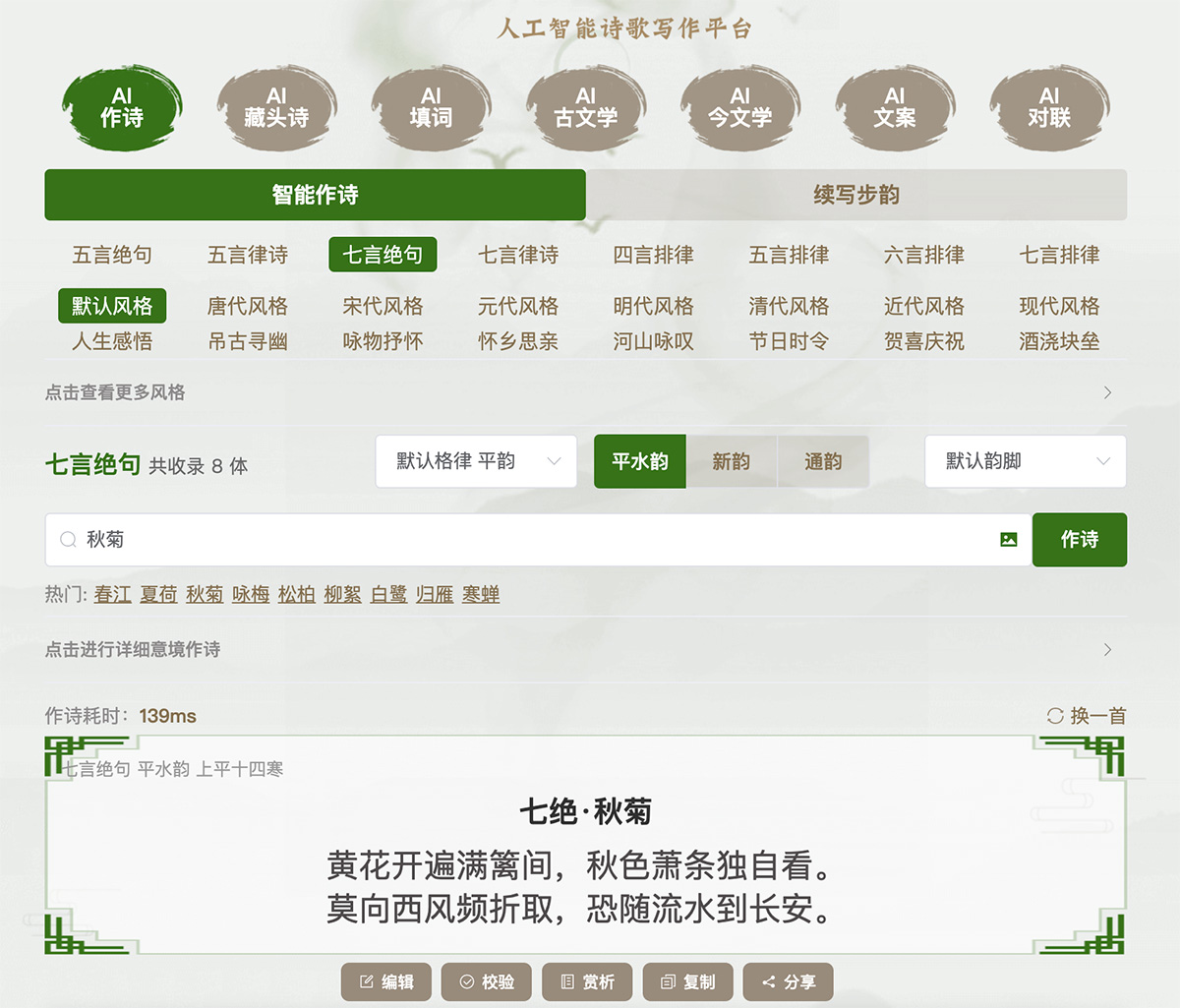Switch to the AI 对联 mode

[x=1049, y=108]
